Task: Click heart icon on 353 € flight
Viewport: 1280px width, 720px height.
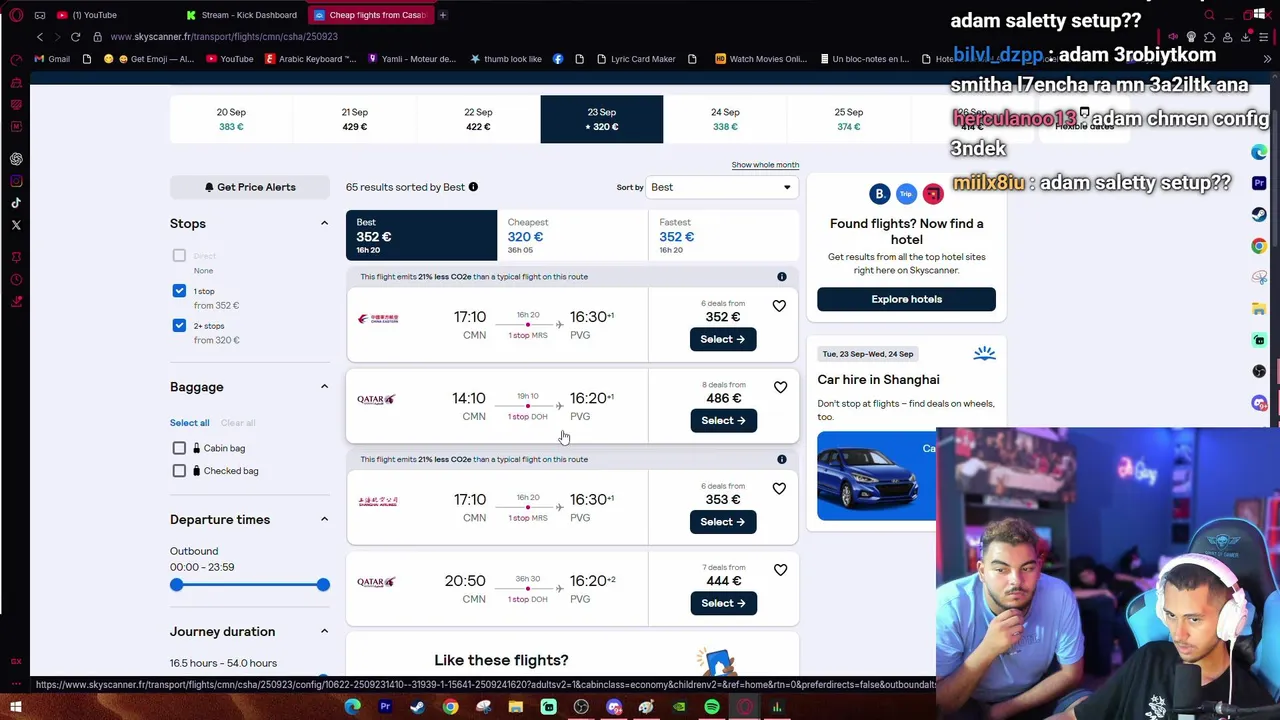Action: point(779,489)
